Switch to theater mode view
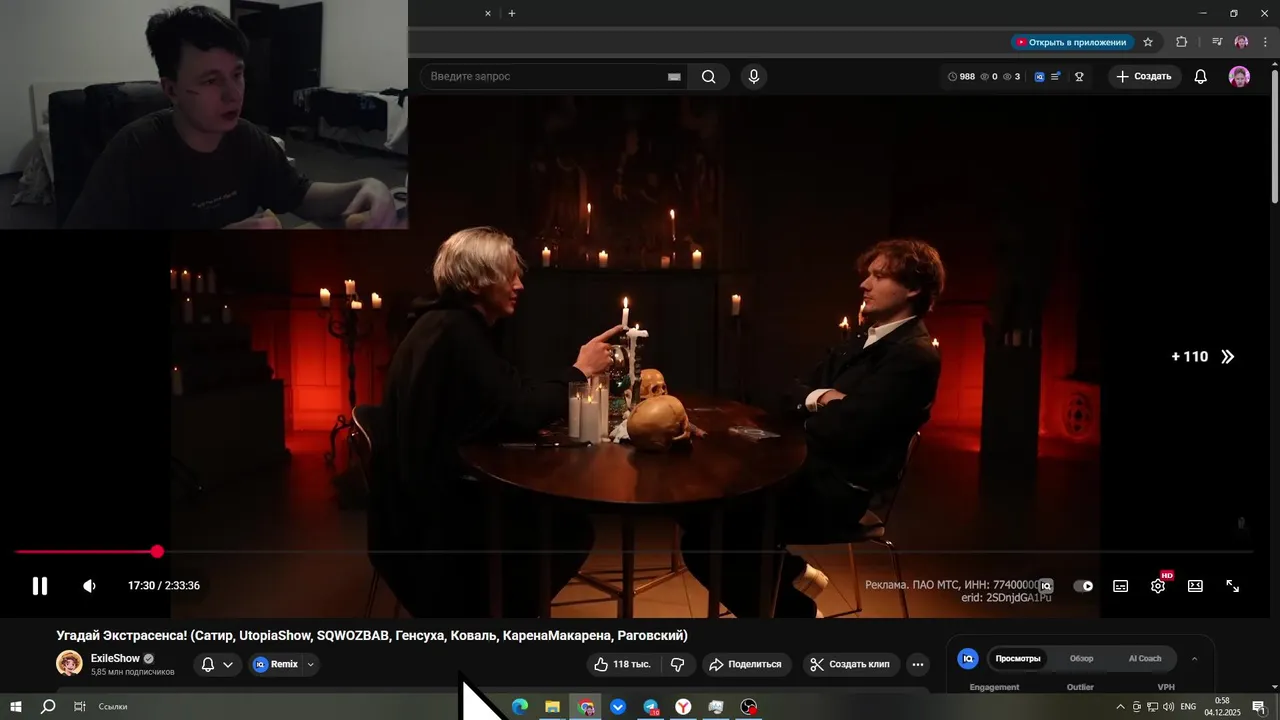 pos(1195,586)
